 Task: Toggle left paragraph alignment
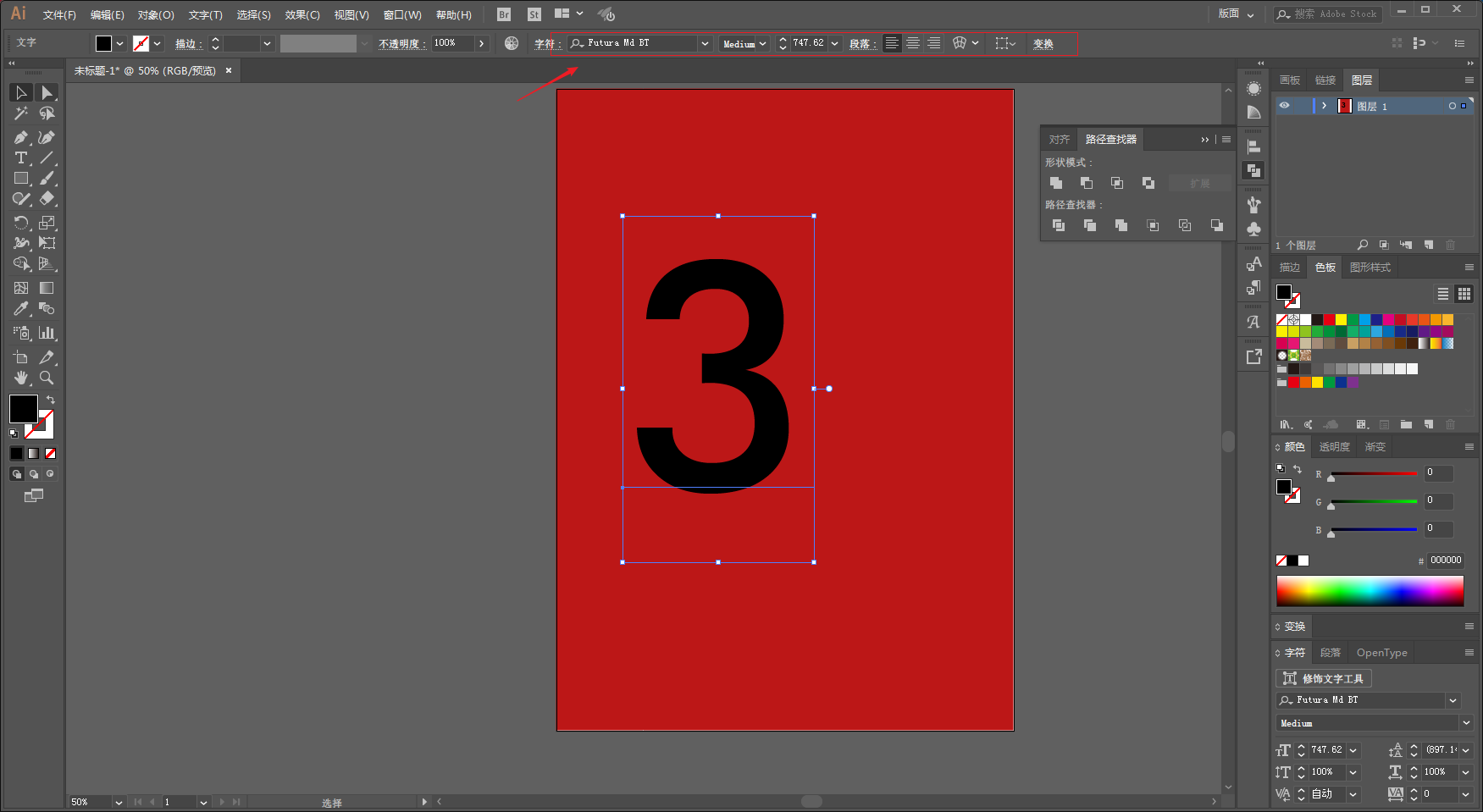(892, 43)
